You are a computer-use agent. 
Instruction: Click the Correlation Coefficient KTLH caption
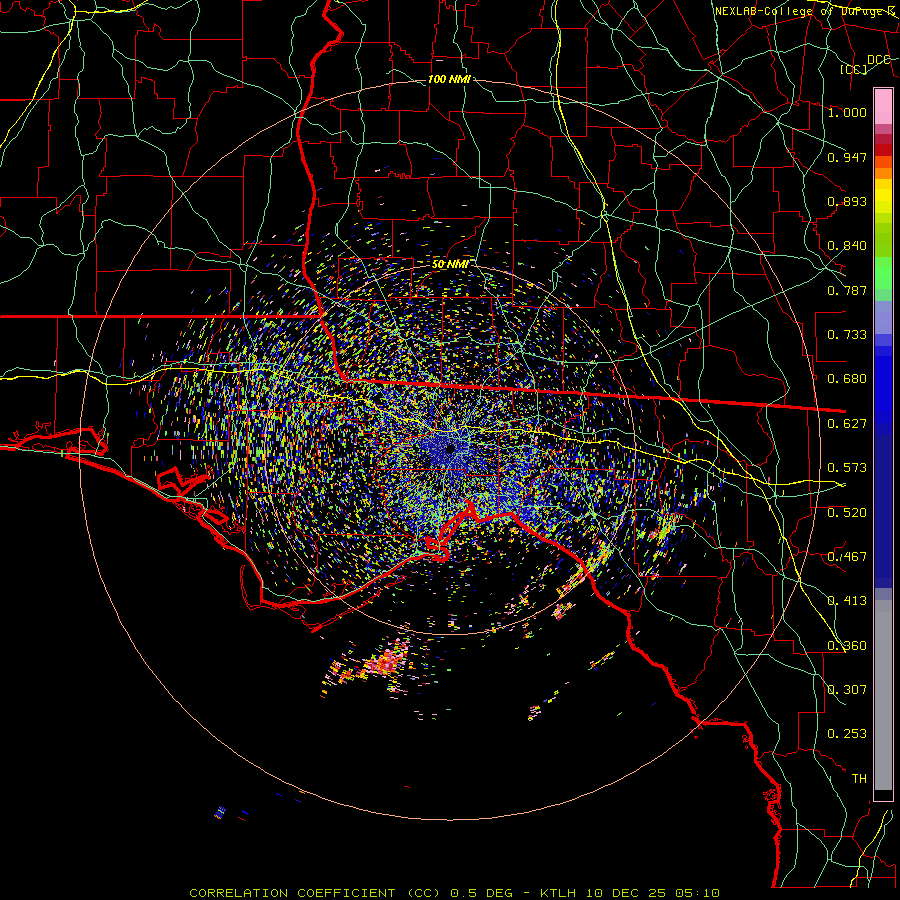pos(454,893)
